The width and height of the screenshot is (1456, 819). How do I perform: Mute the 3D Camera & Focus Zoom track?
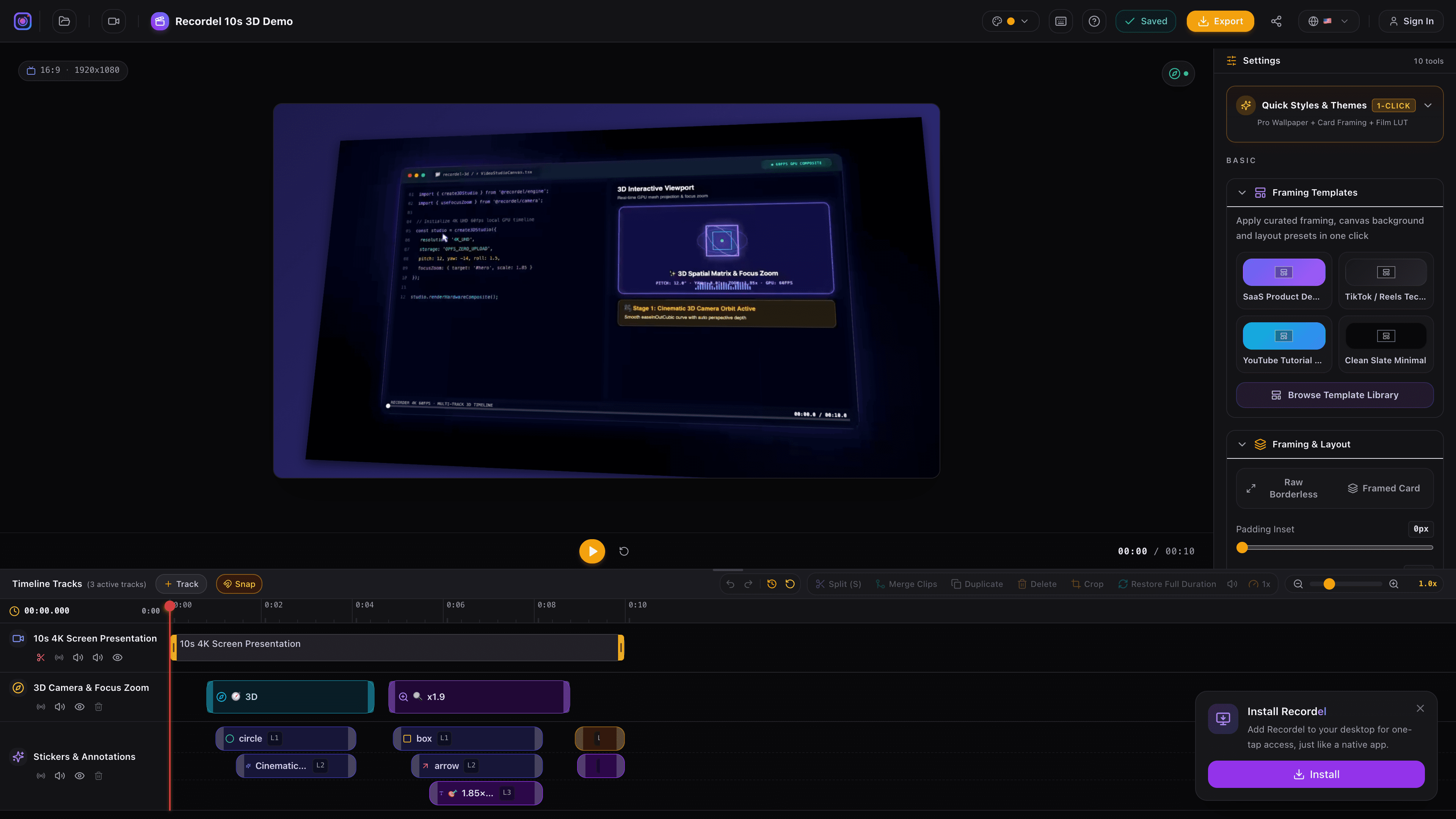(x=60, y=706)
